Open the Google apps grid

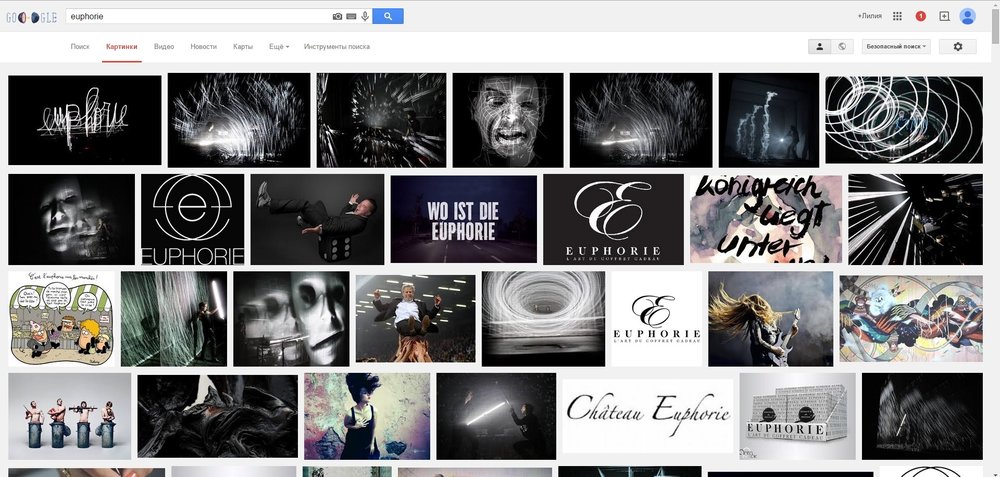click(x=897, y=16)
